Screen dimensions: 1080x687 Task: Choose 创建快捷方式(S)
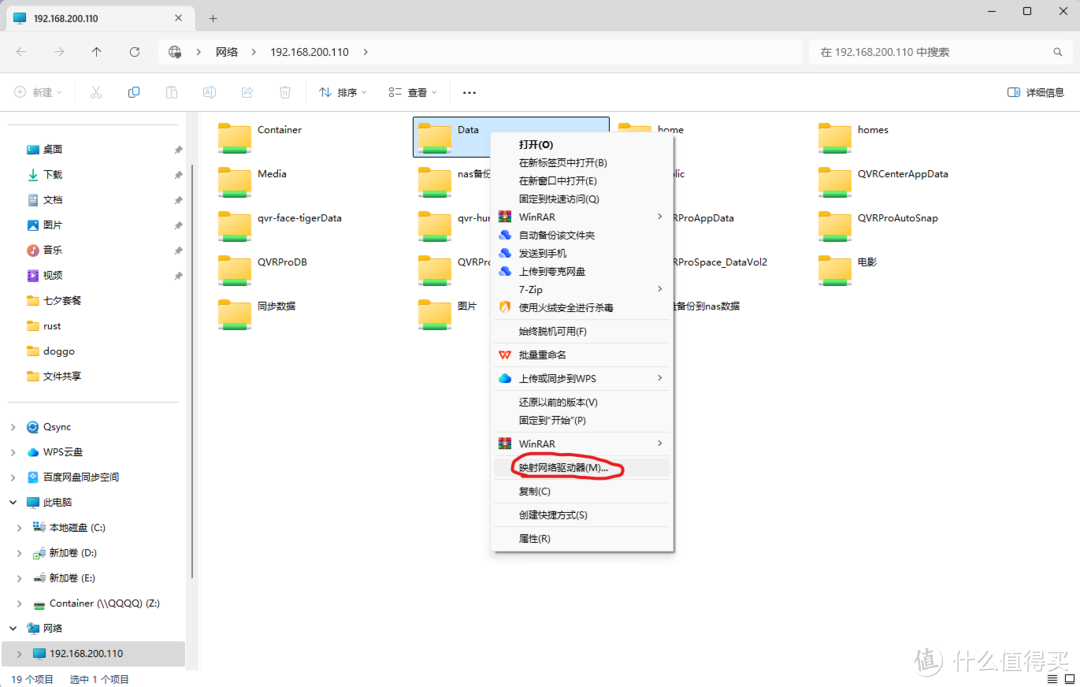582,515
